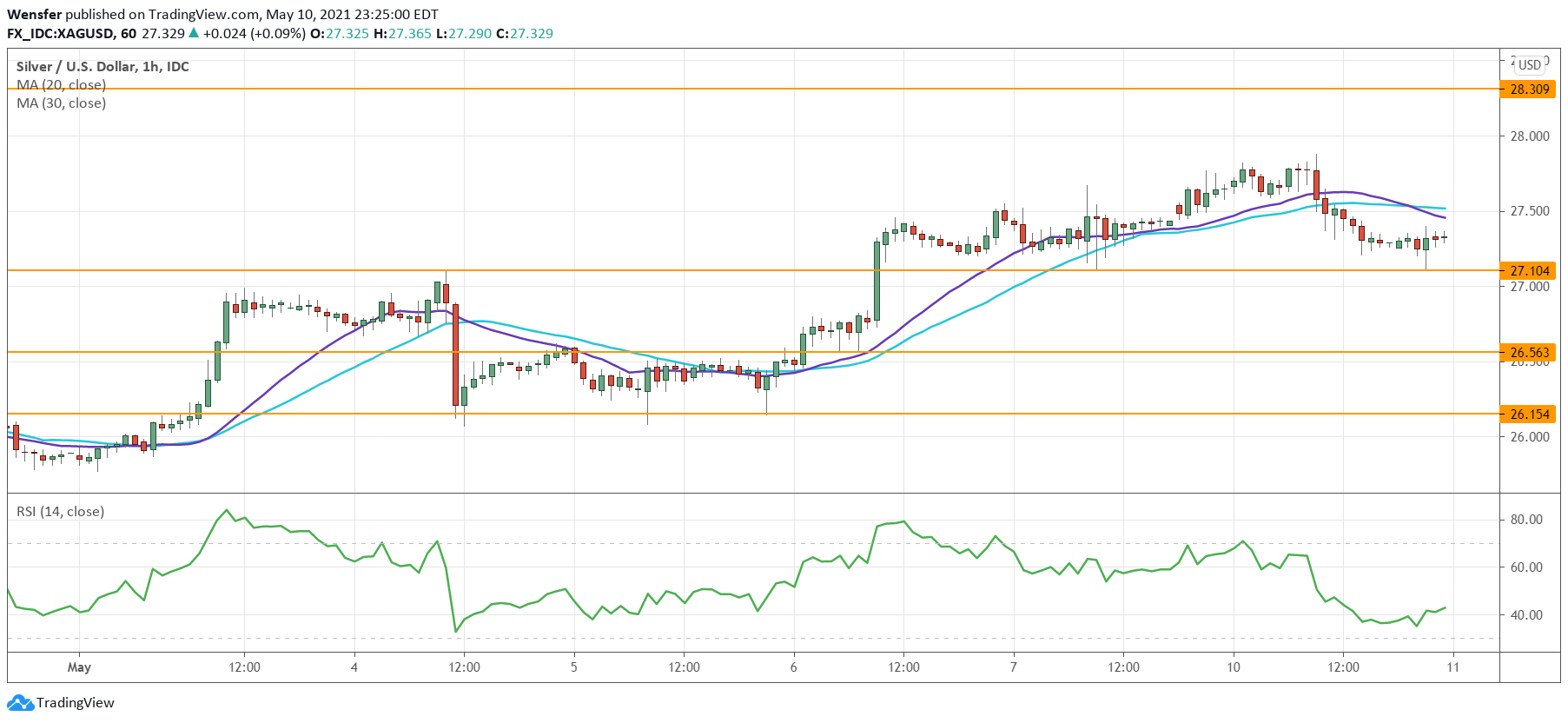1568x723 pixels.
Task: Open the USD currency selector on price axis
Action: (x=1529, y=65)
